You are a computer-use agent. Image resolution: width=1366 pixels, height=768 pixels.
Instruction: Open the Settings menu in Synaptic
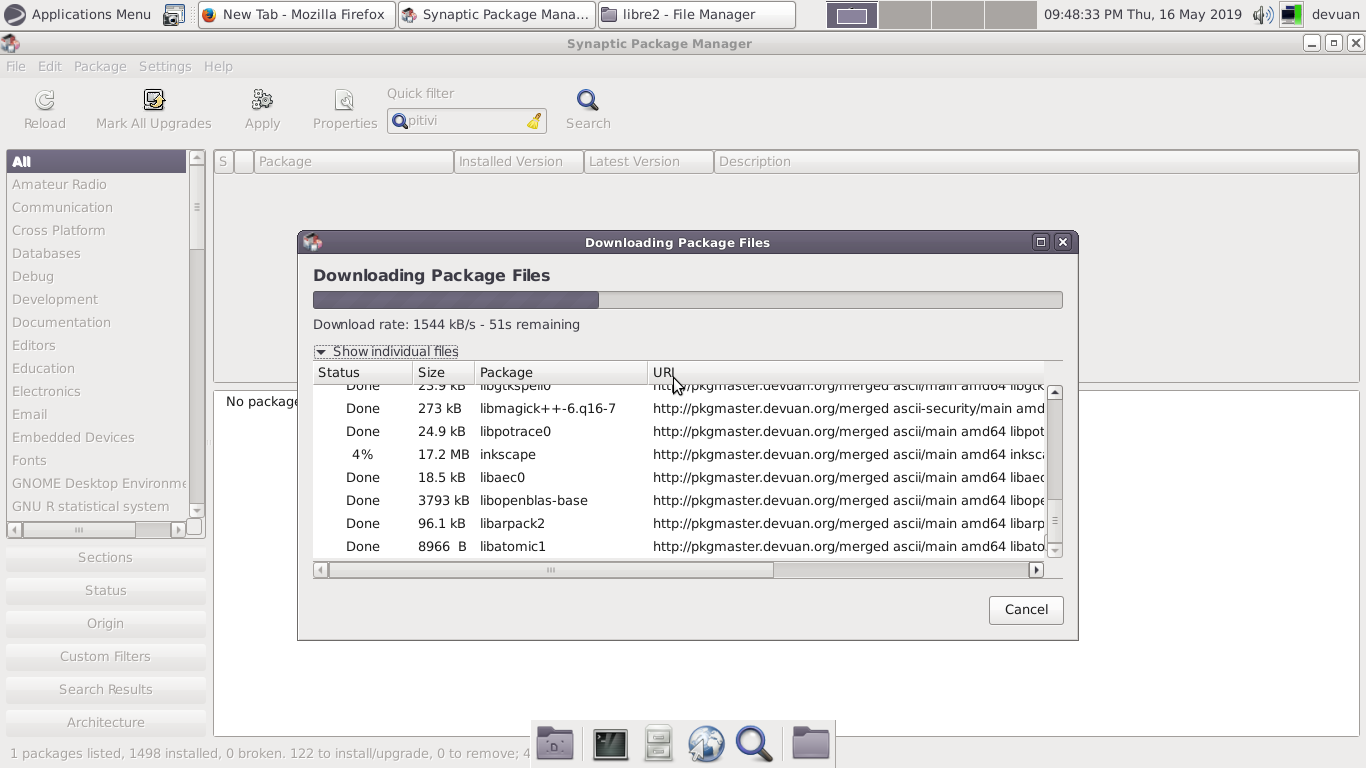[x=165, y=66]
